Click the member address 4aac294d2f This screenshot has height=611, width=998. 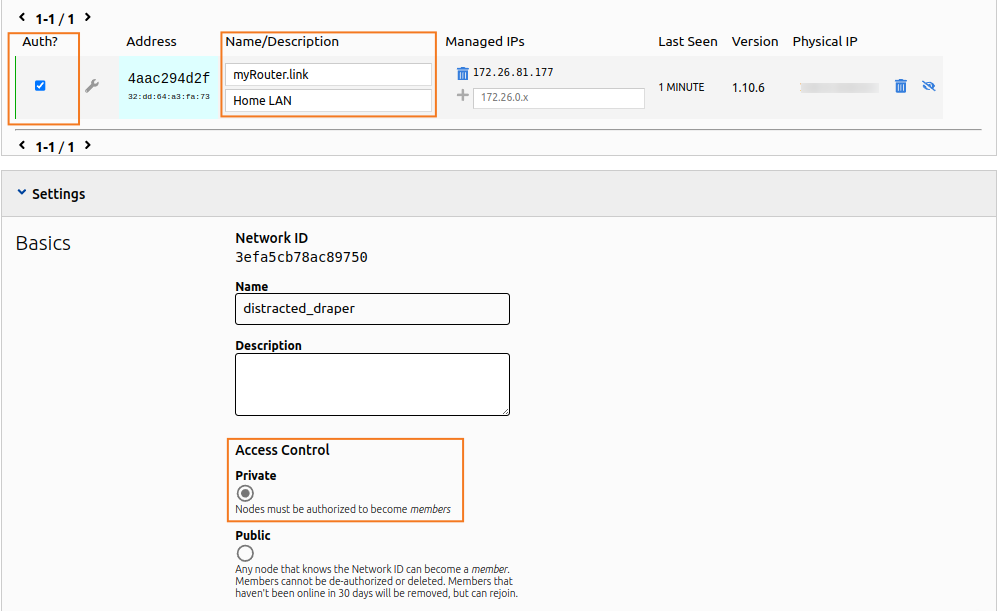[168, 78]
